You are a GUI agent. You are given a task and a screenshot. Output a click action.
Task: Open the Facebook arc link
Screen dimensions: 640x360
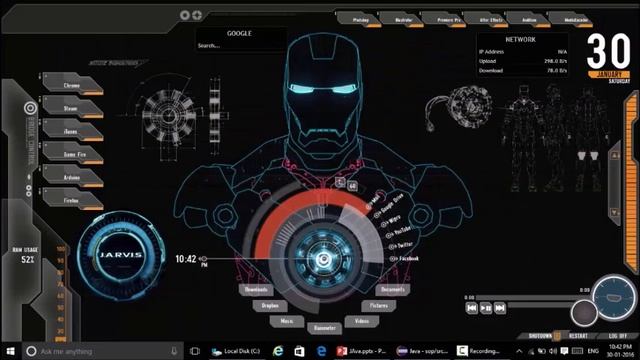coord(404,258)
